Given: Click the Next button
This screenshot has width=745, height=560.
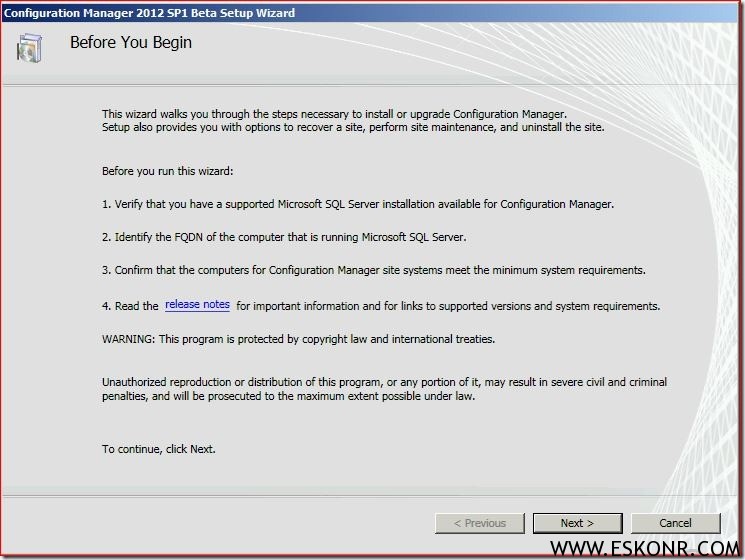Looking at the screenshot, I should pyautogui.click(x=577, y=523).
